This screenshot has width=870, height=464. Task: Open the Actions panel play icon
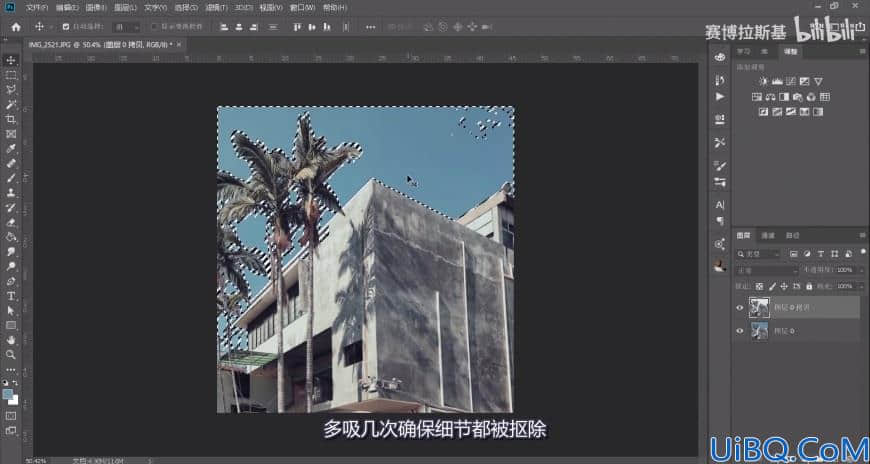(720, 97)
